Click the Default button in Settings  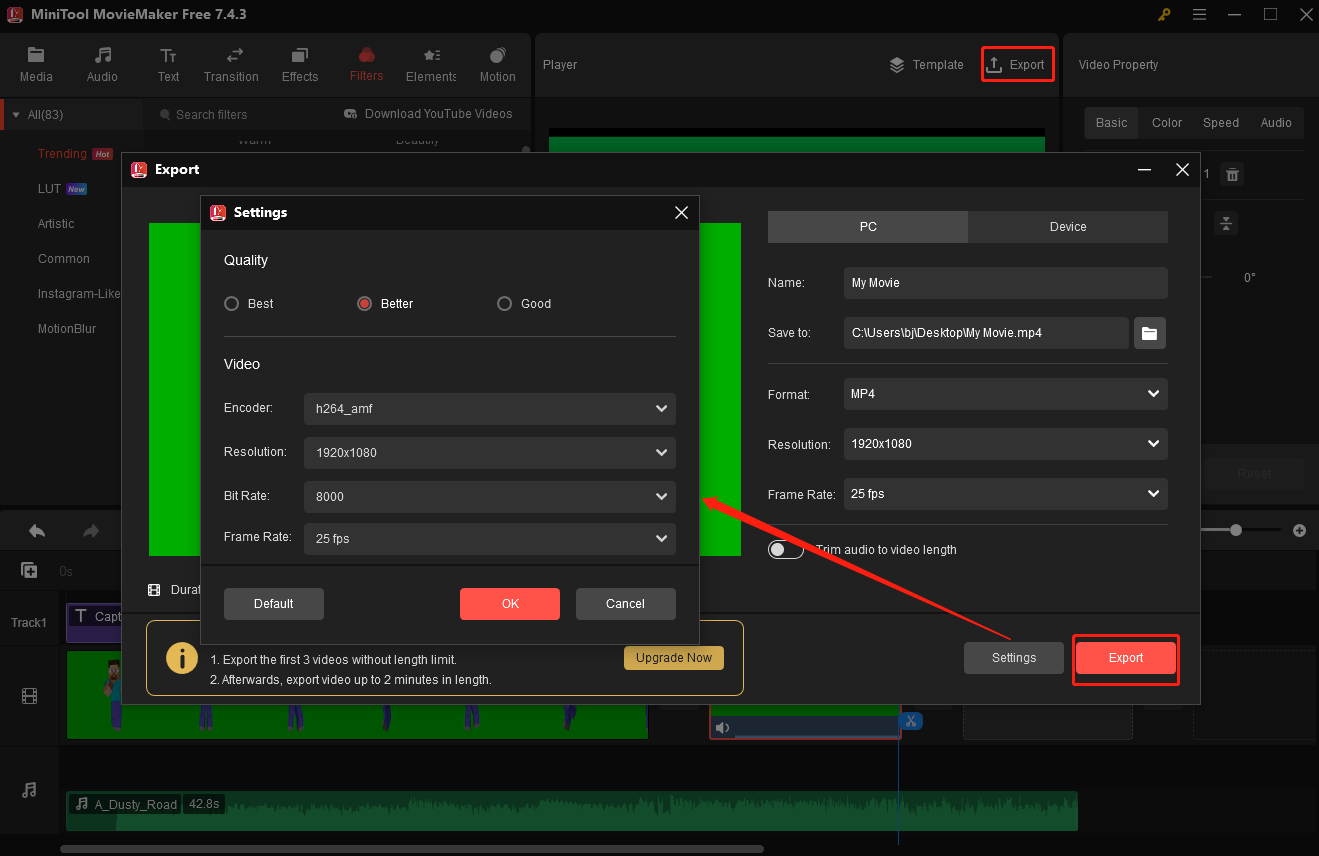274,604
